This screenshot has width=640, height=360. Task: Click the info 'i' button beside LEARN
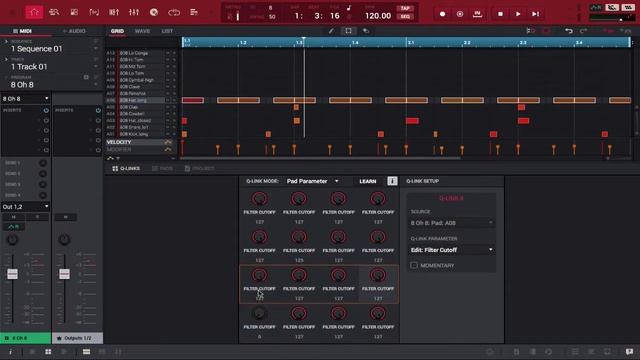pos(392,181)
